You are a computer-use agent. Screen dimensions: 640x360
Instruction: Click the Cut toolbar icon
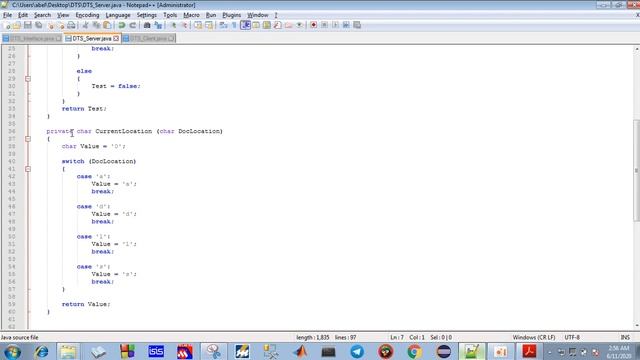click(x=85, y=25)
